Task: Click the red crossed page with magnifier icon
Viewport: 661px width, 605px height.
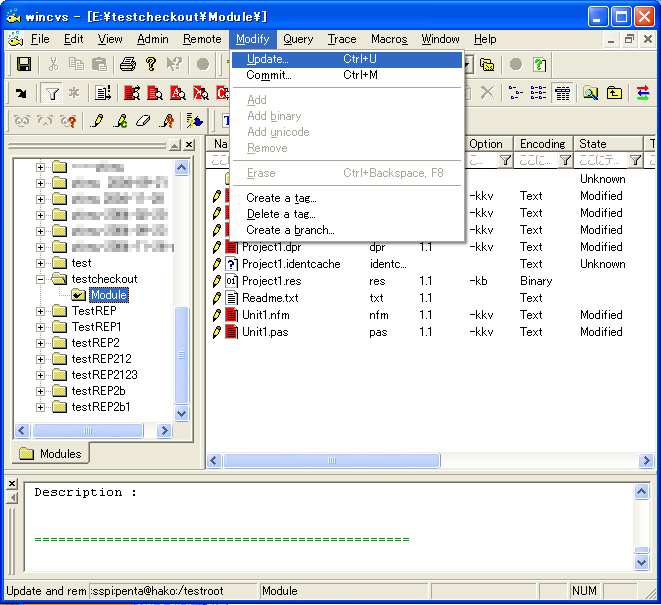Action: (201, 93)
